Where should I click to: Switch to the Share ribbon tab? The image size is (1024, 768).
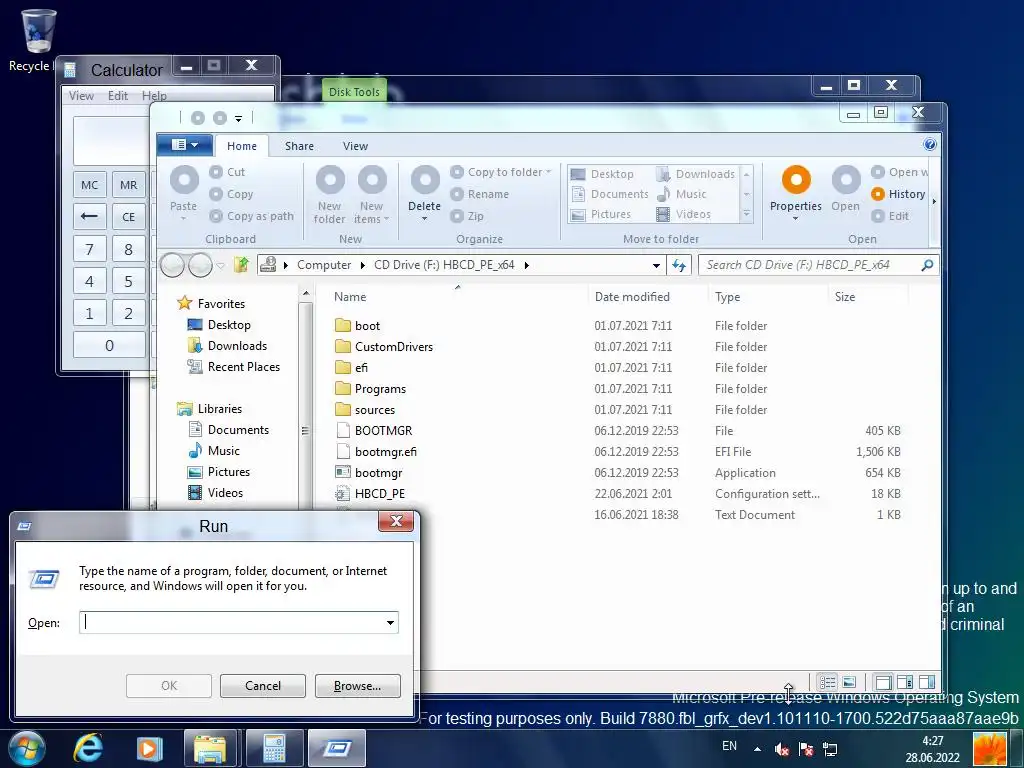[299, 146]
